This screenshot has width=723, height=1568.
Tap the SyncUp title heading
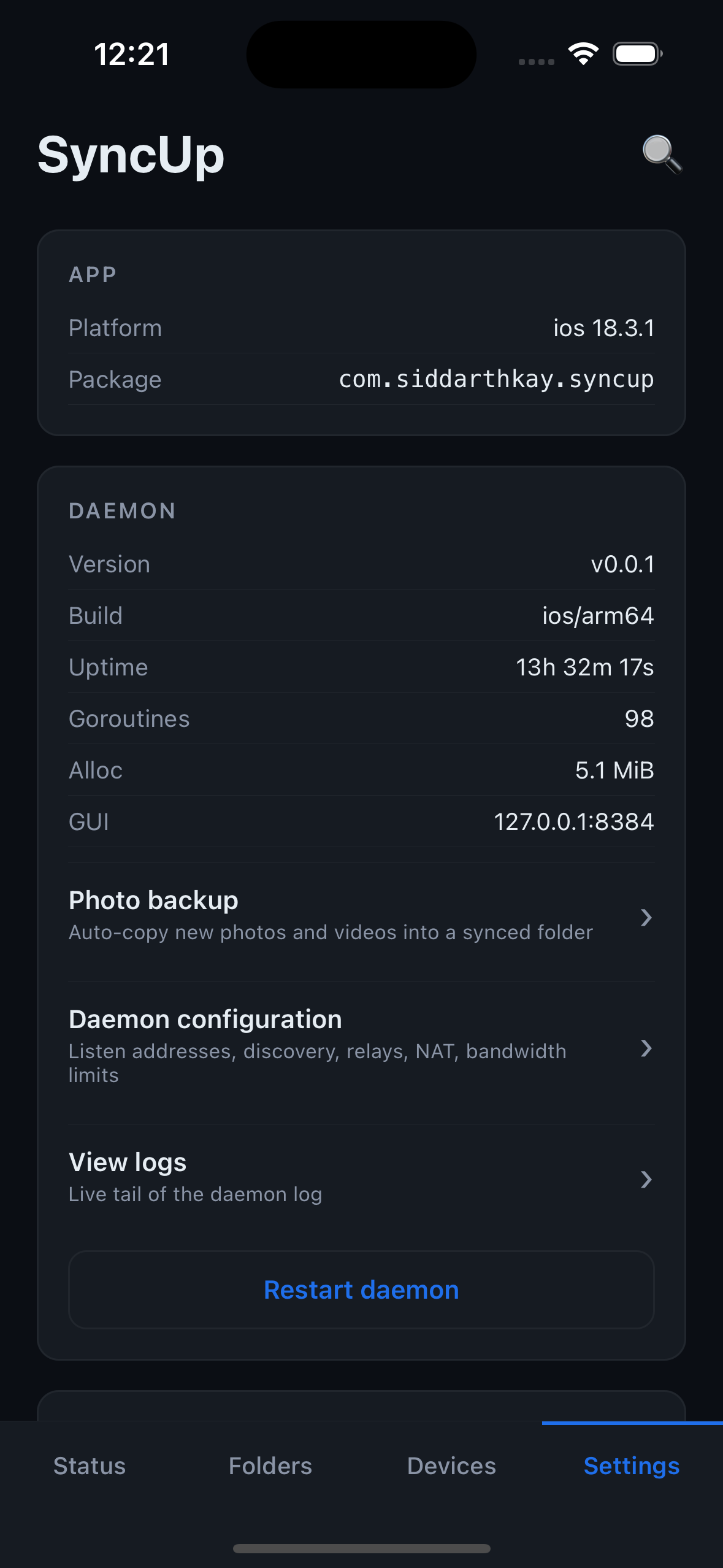[x=131, y=155]
